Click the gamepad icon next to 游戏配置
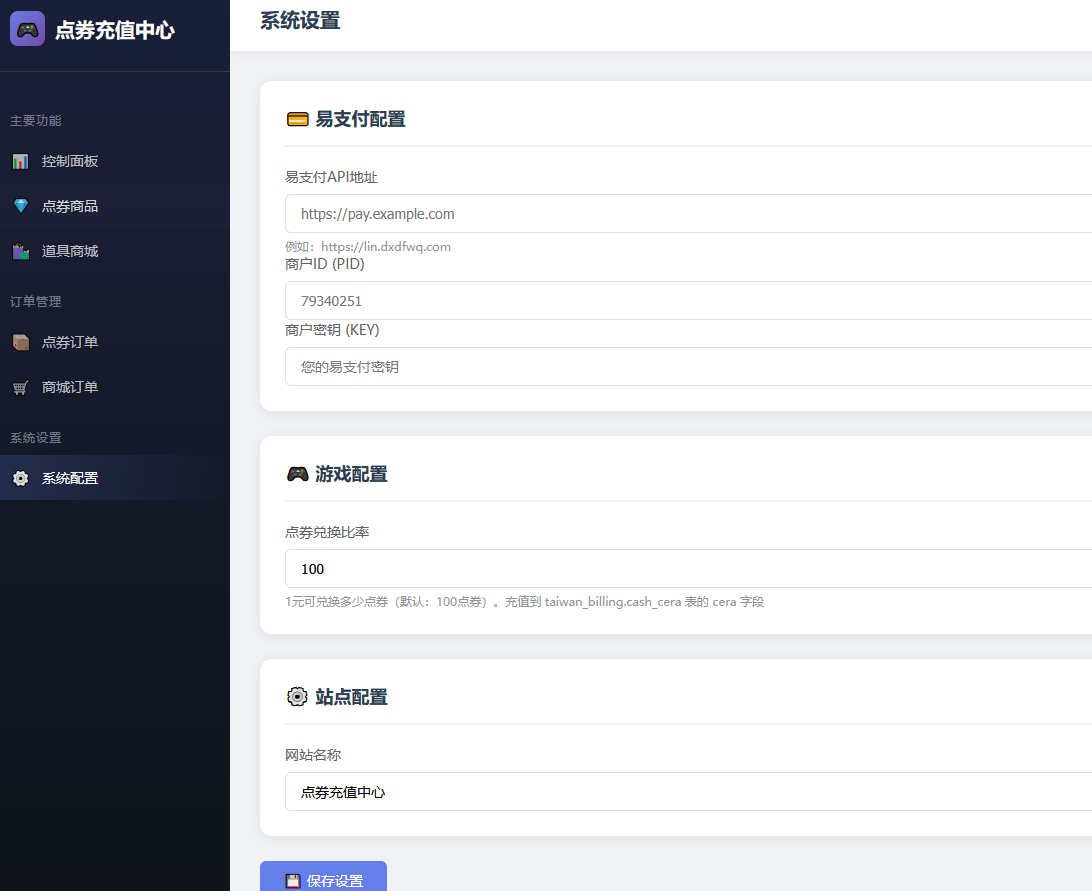Screen dimensions: 1092x891 pos(297,473)
